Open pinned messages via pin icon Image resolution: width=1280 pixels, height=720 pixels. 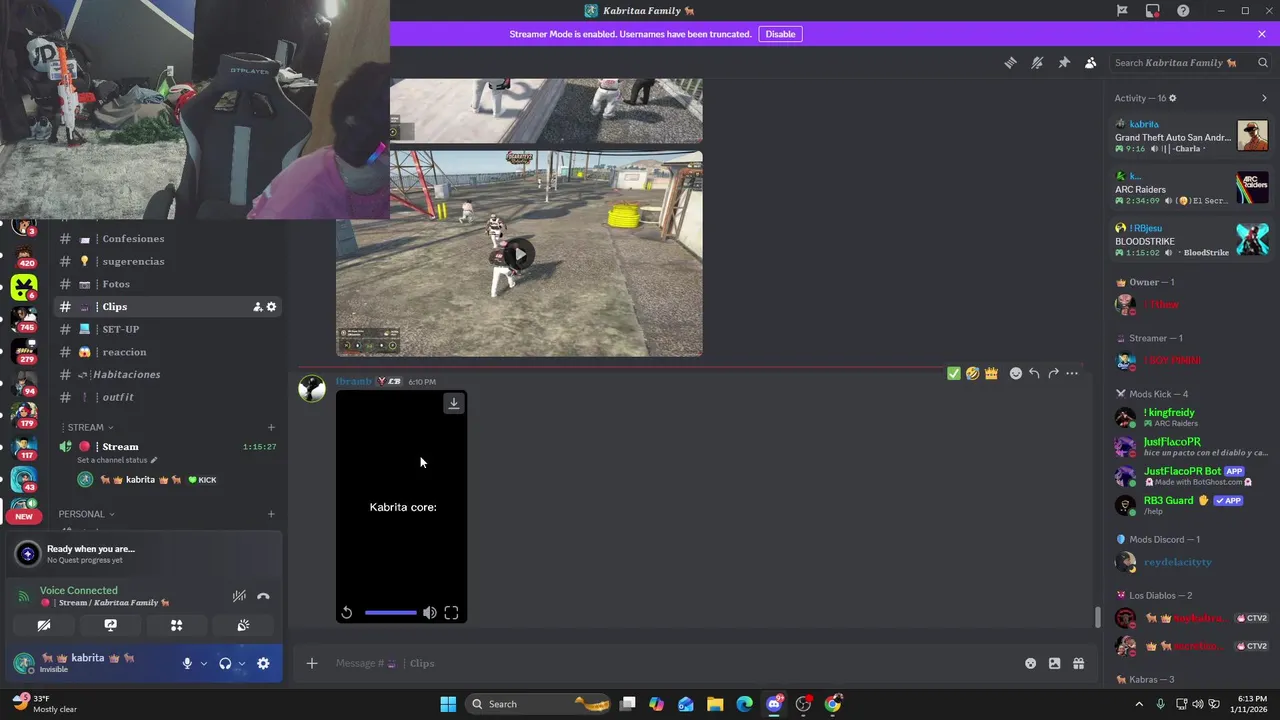[x=1064, y=62]
